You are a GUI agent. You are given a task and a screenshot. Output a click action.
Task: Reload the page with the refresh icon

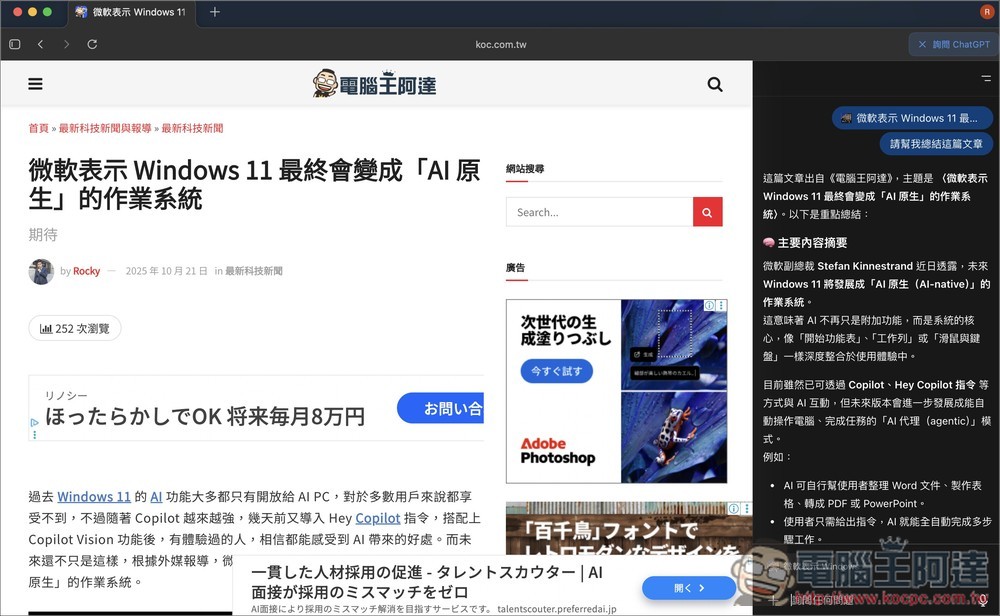(92, 44)
